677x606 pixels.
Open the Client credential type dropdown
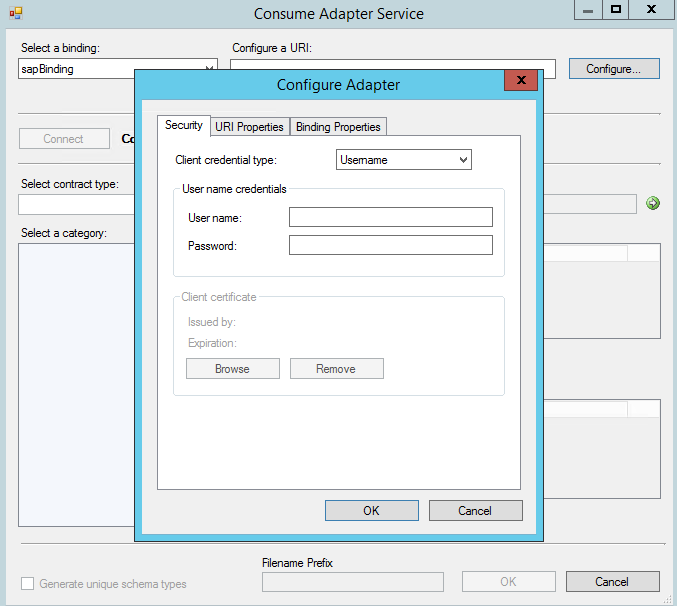click(404, 160)
